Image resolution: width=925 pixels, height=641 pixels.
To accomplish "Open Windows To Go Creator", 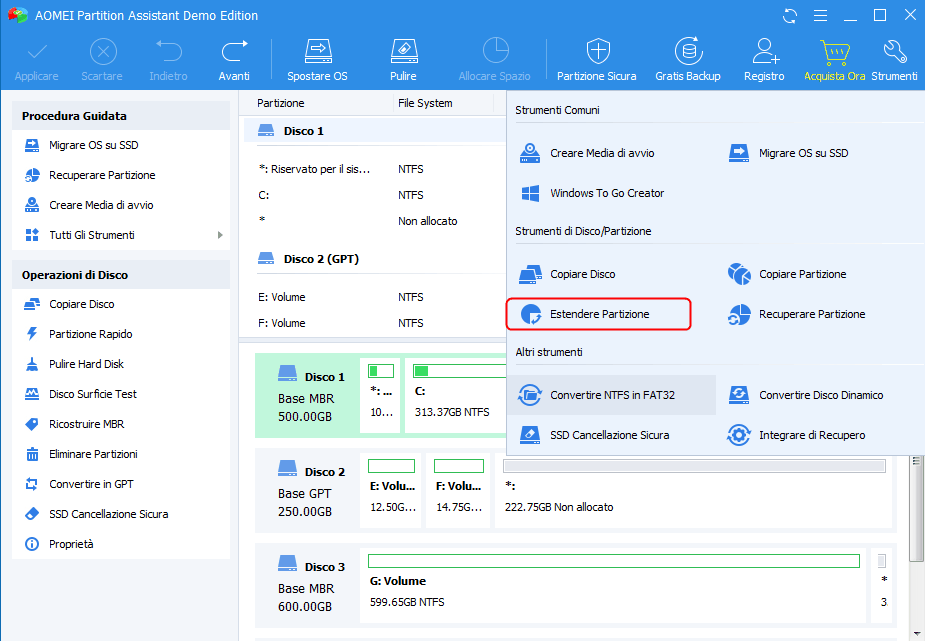I will (592, 193).
